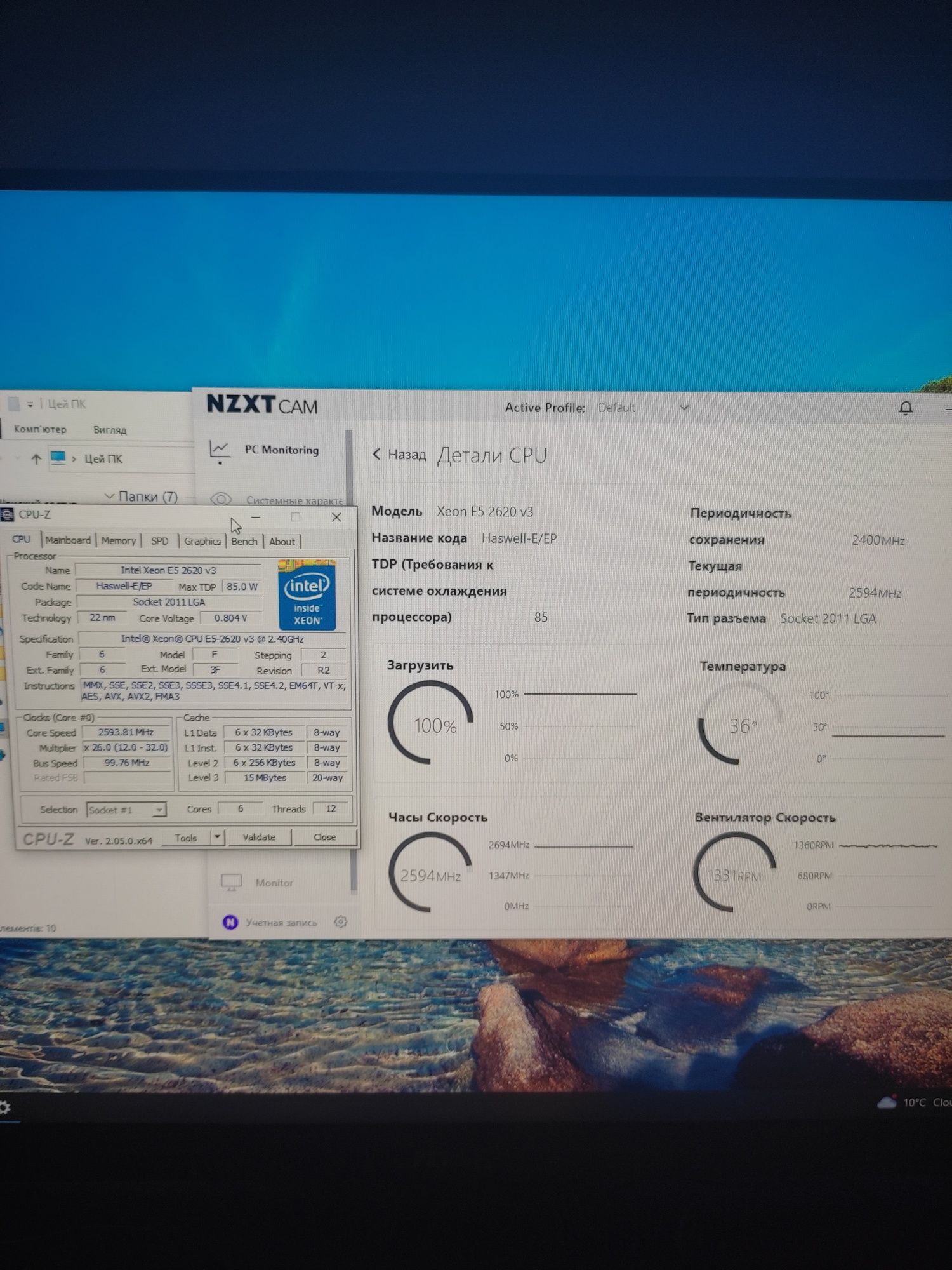952x1270 pixels.
Task: Click the Threads value 12
Action: coord(331,809)
